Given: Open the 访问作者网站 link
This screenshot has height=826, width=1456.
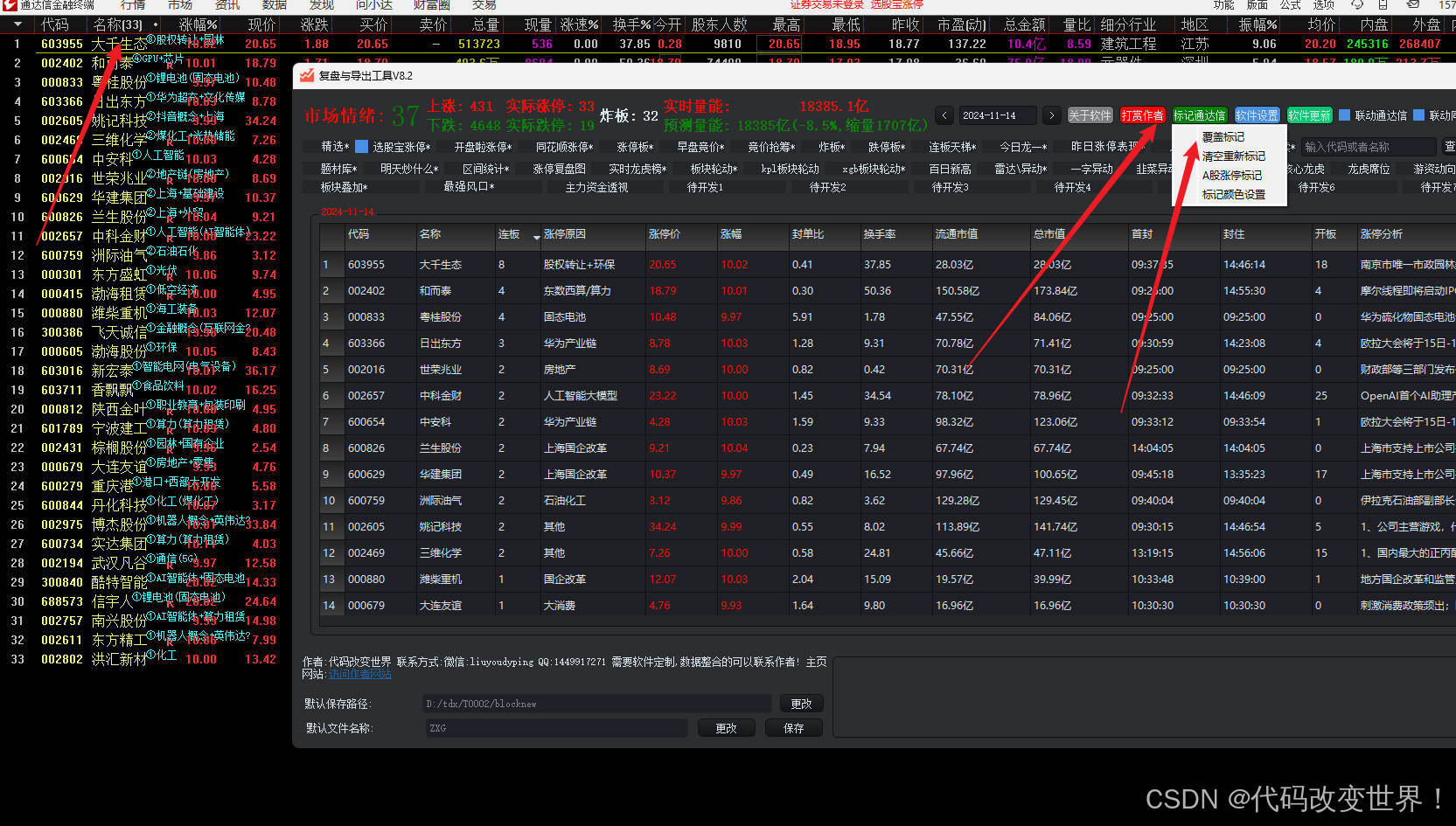Looking at the screenshot, I should pyautogui.click(x=360, y=675).
